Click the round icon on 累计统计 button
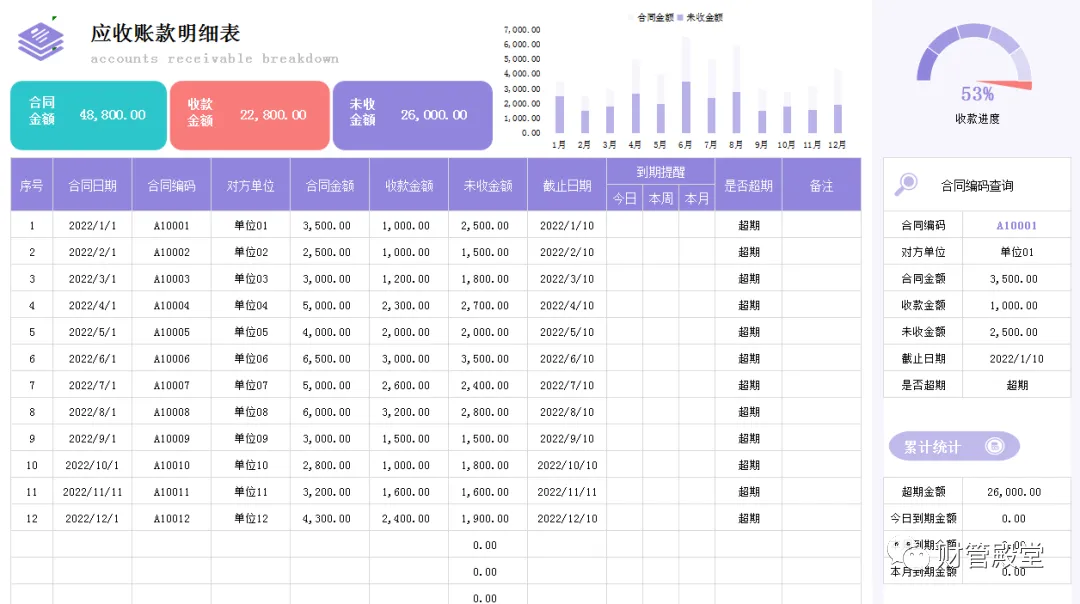The height and width of the screenshot is (604, 1080). (x=995, y=446)
